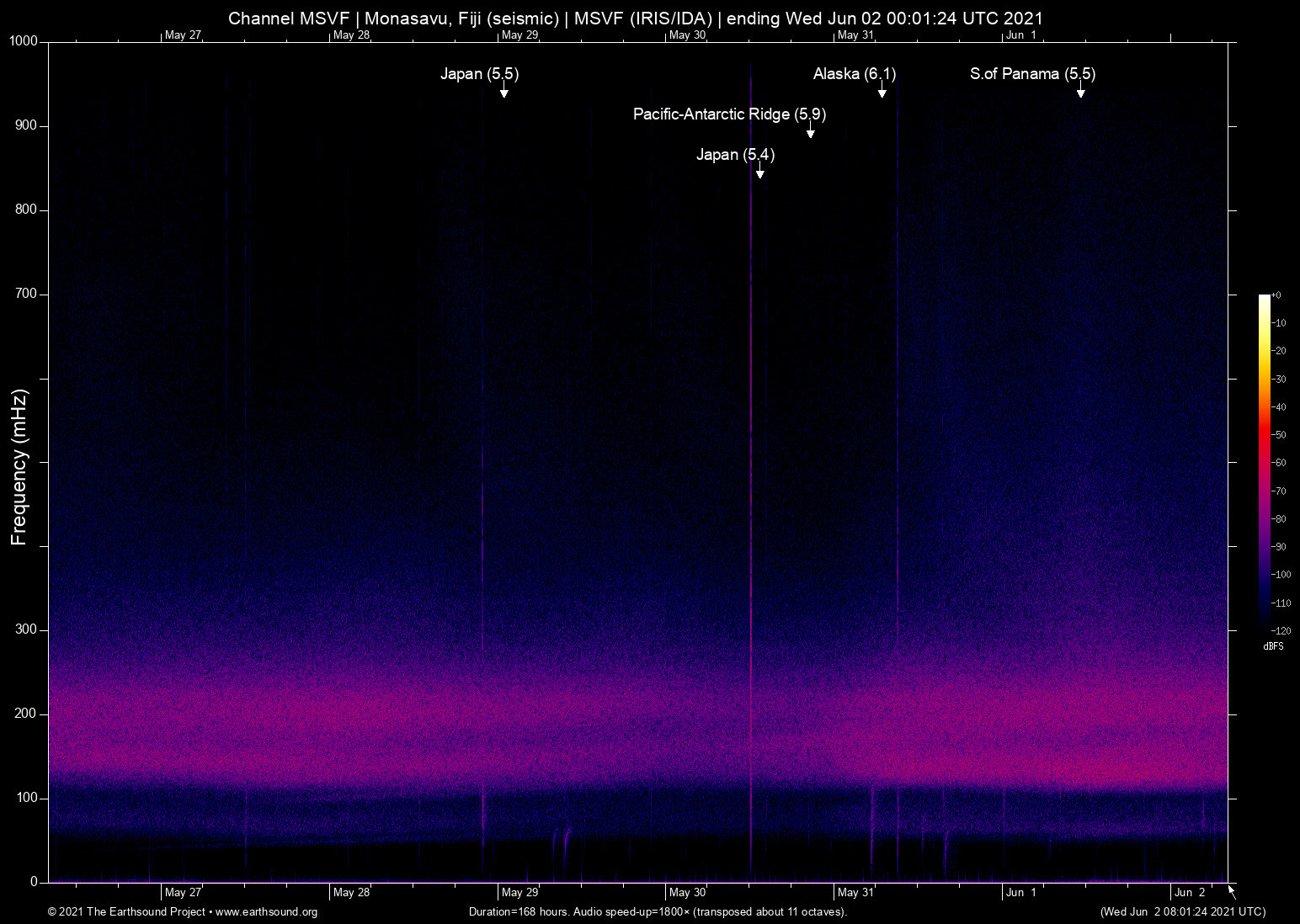Screen dimensions: 1300x924
Task: Click Jun 1 on the top time axis
Action: pos(1021,35)
